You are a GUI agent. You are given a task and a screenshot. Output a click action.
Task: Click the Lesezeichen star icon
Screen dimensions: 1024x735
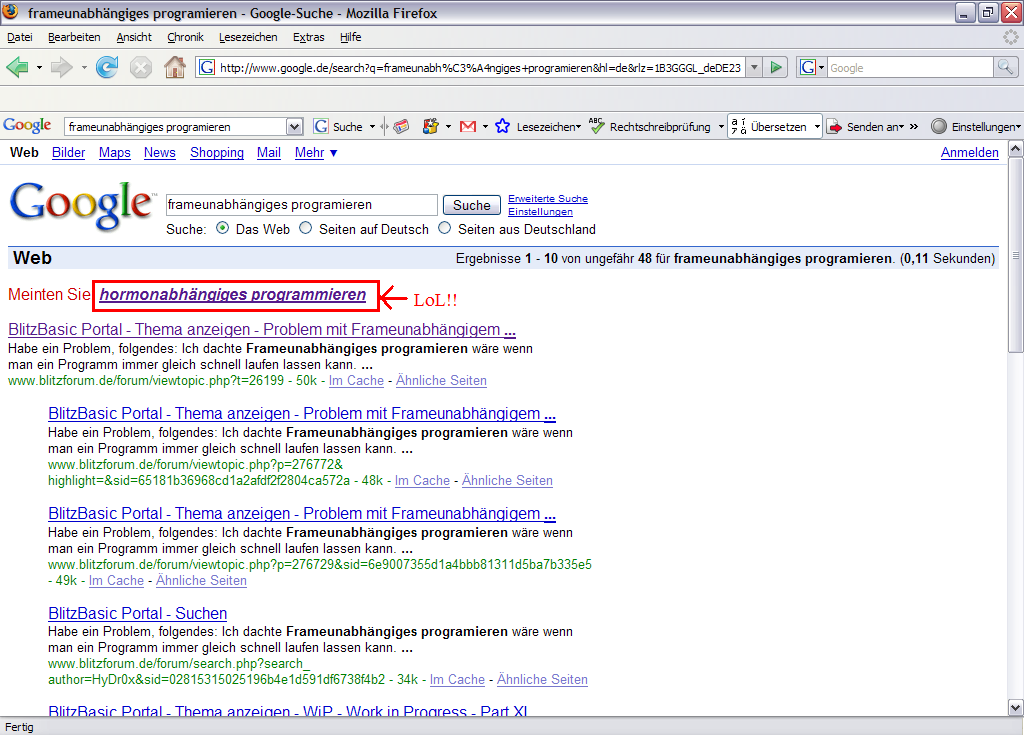(502, 127)
